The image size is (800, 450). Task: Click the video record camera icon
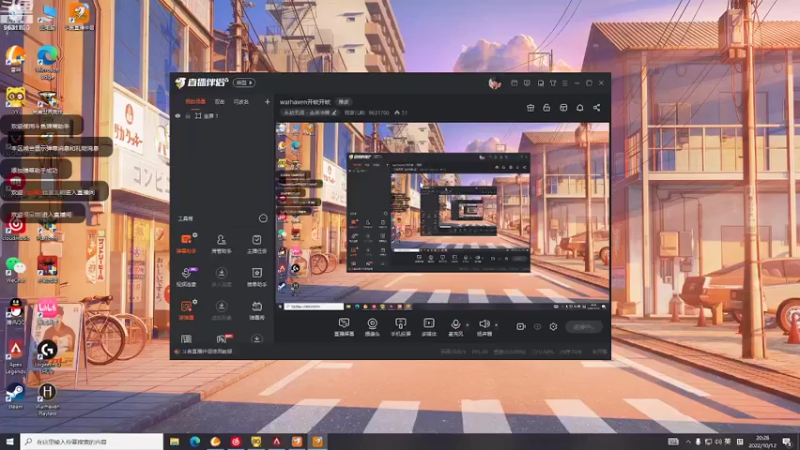521,327
